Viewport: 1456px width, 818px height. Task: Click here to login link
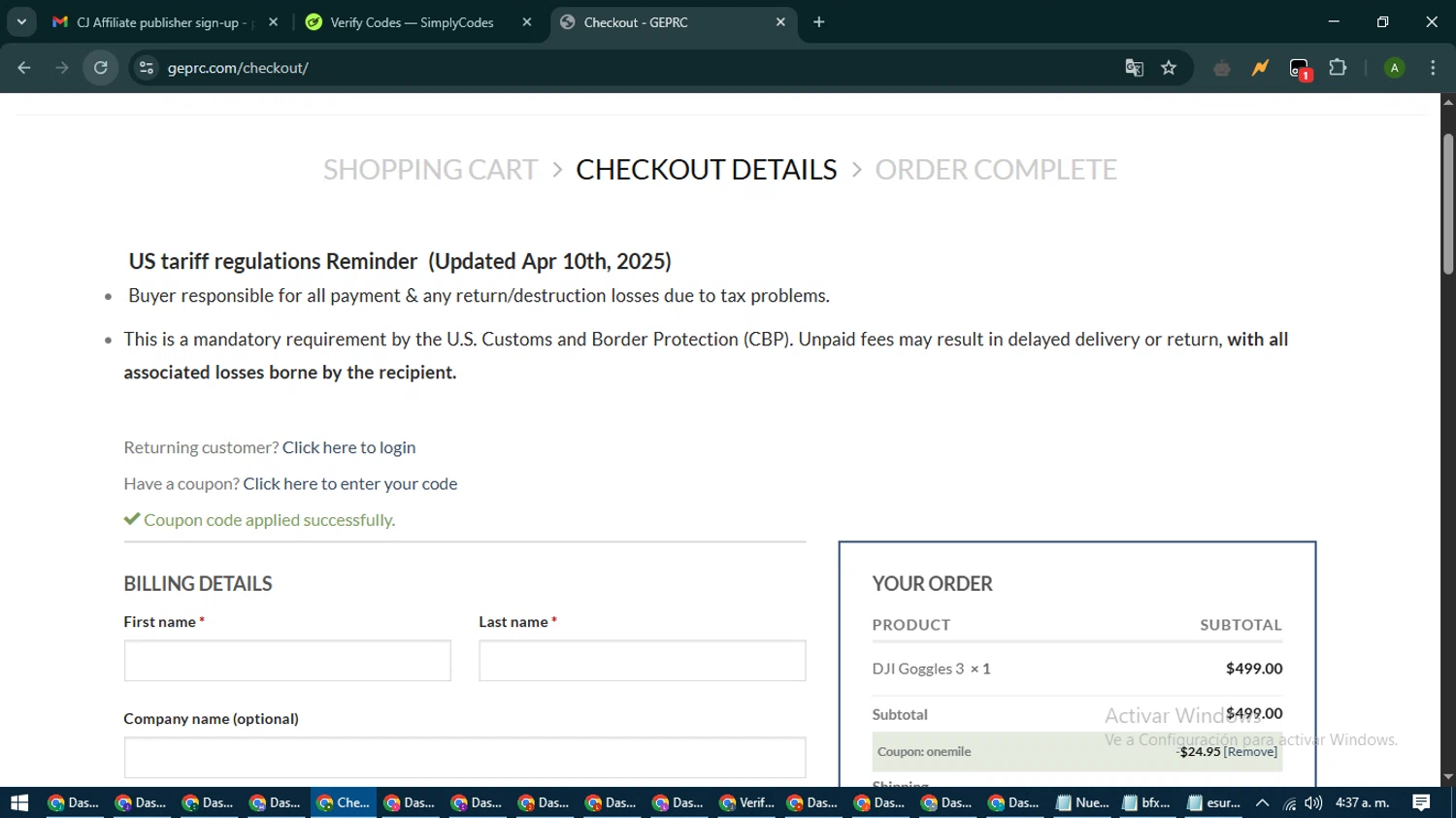tap(348, 447)
